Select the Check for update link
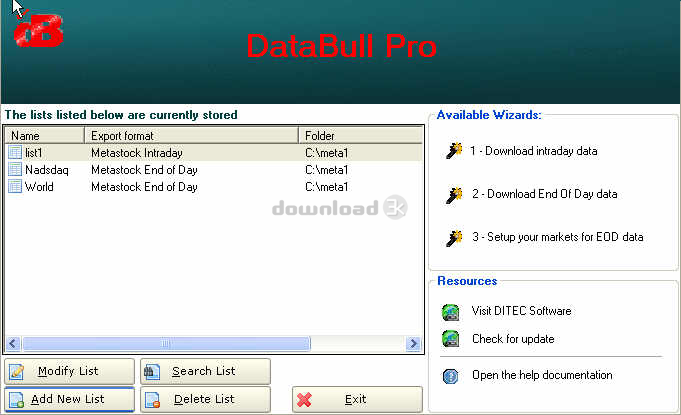Screen dimensions: 681x415 513,339
